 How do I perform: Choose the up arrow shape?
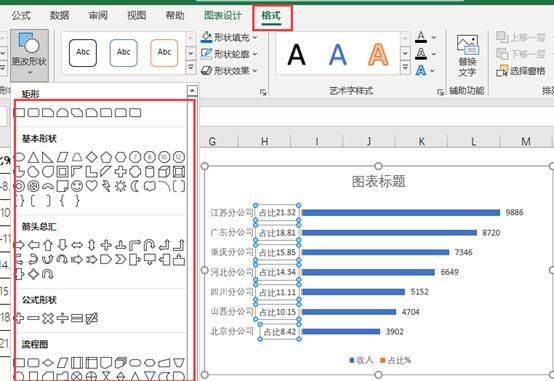tap(48, 245)
